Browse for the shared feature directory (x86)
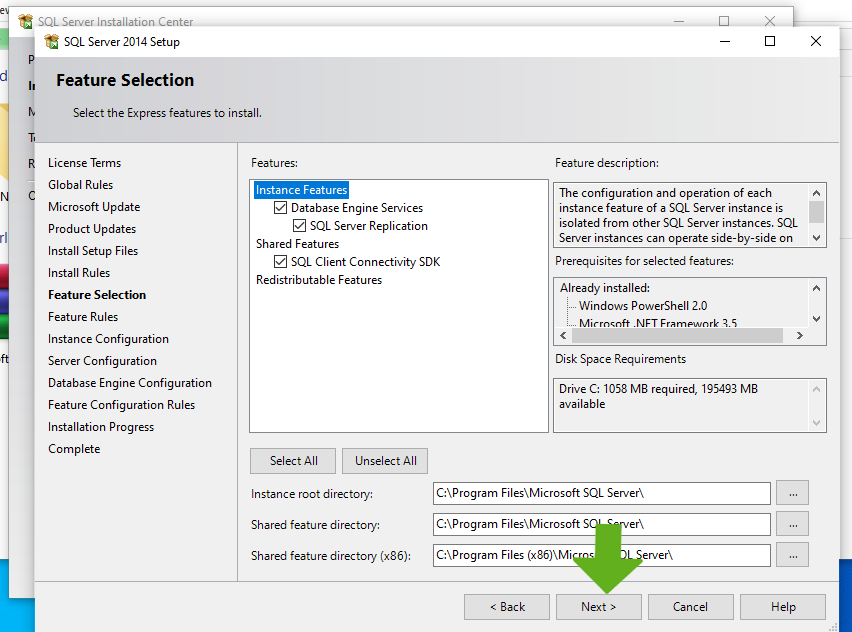Viewport: 852px width, 632px height. 792,555
